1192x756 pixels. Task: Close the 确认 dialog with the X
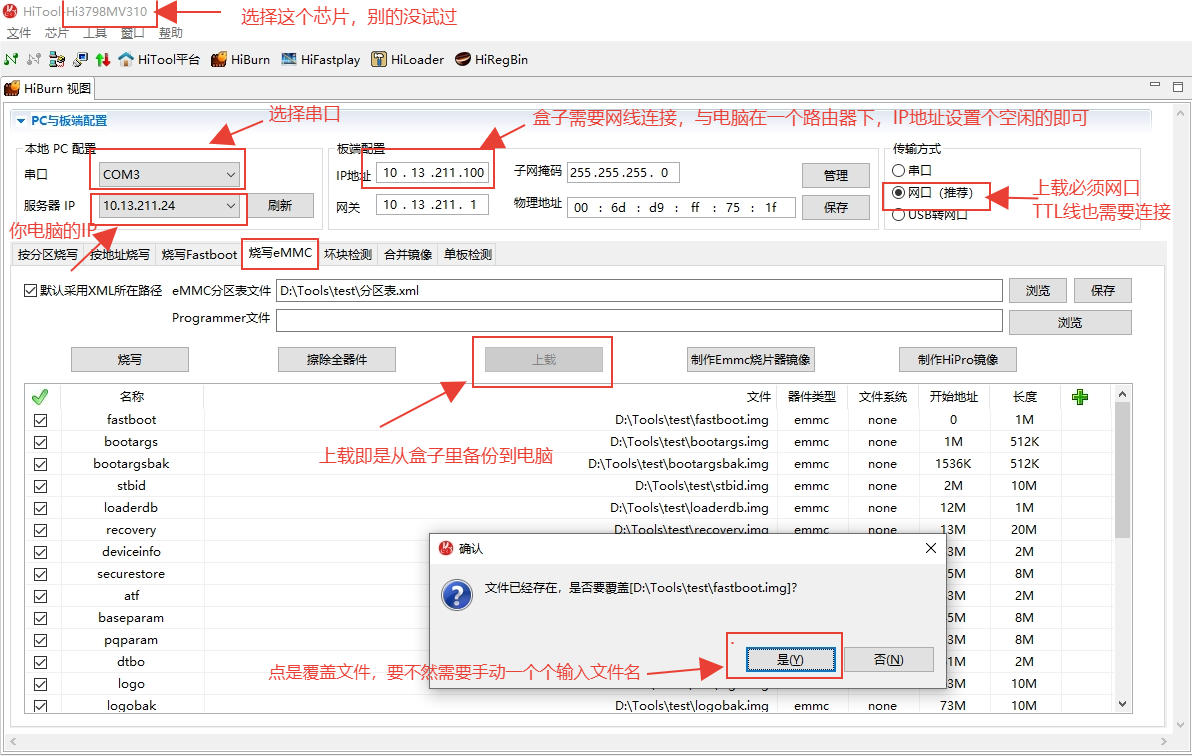click(930, 548)
